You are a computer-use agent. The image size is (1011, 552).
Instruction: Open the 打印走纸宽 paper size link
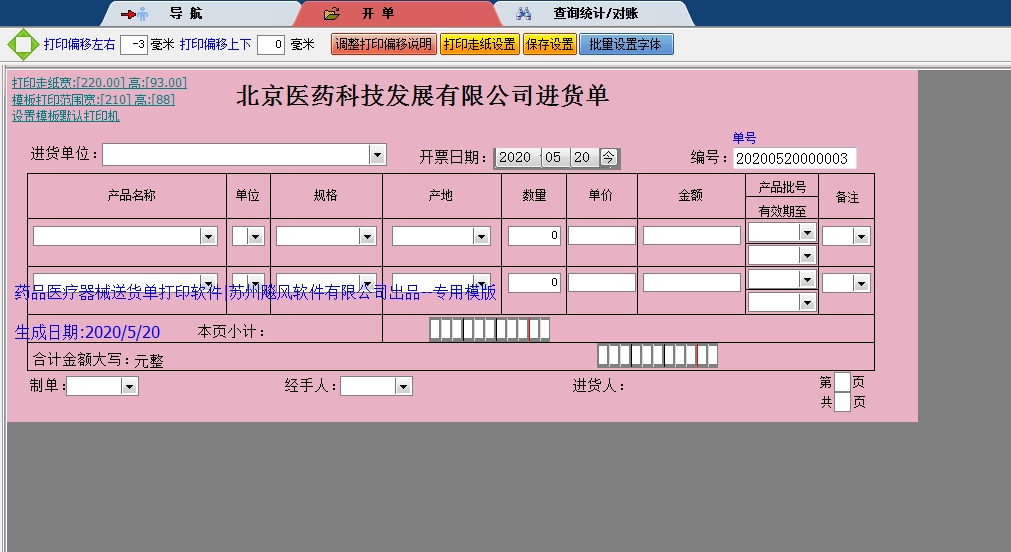tap(99, 83)
